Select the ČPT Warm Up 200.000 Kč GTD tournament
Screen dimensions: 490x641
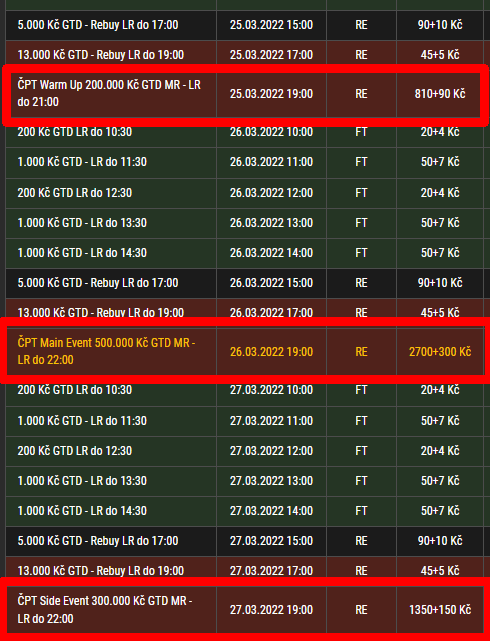coord(244,94)
